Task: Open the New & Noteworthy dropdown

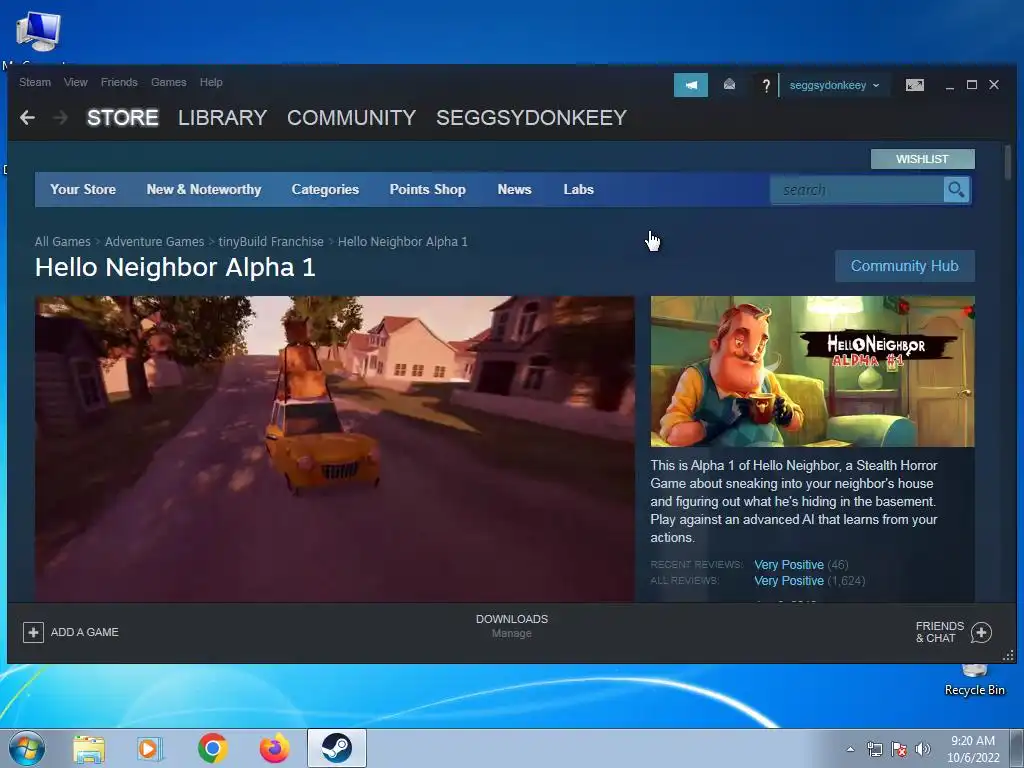Action: click(x=204, y=189)
